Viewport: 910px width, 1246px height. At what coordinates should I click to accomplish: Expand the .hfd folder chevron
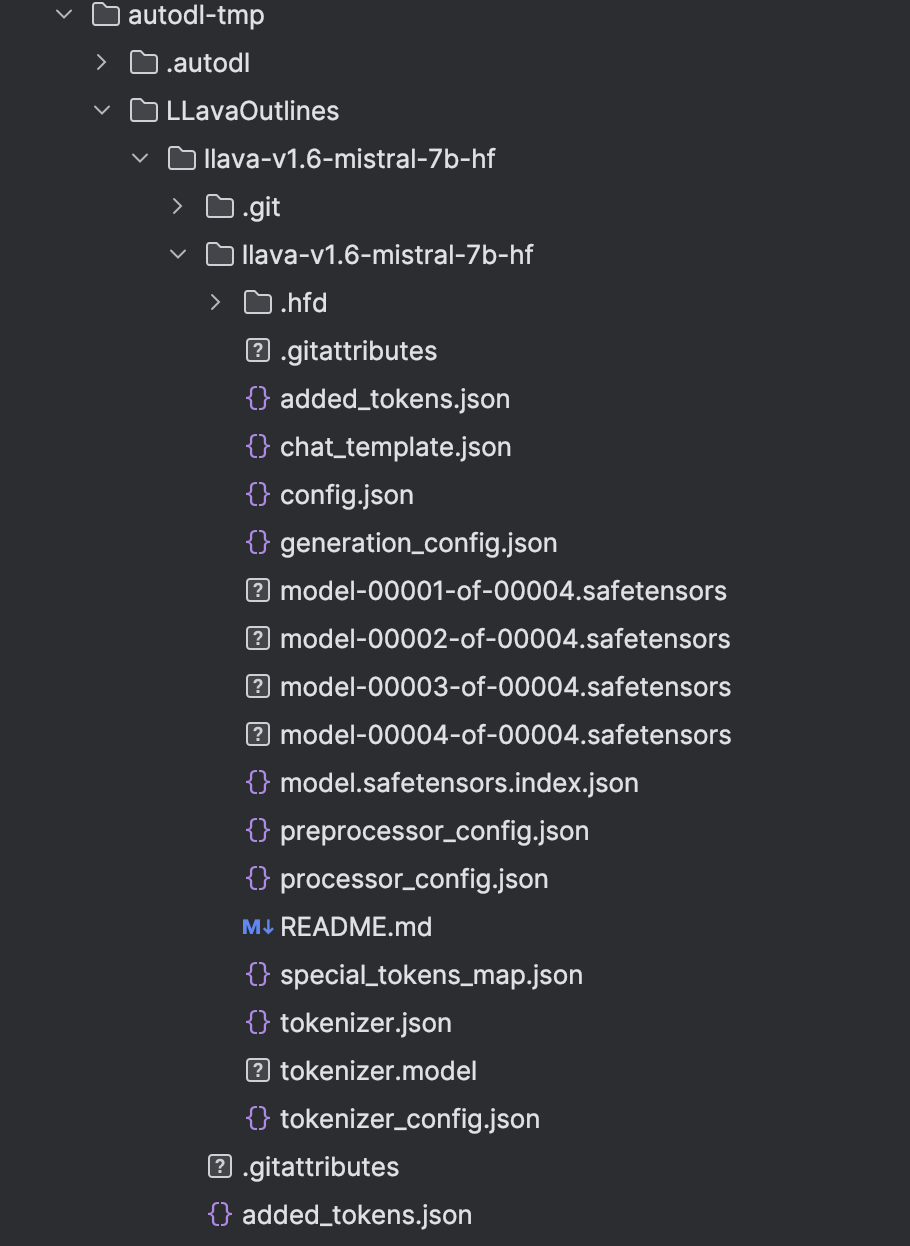[x=216, y=303]
